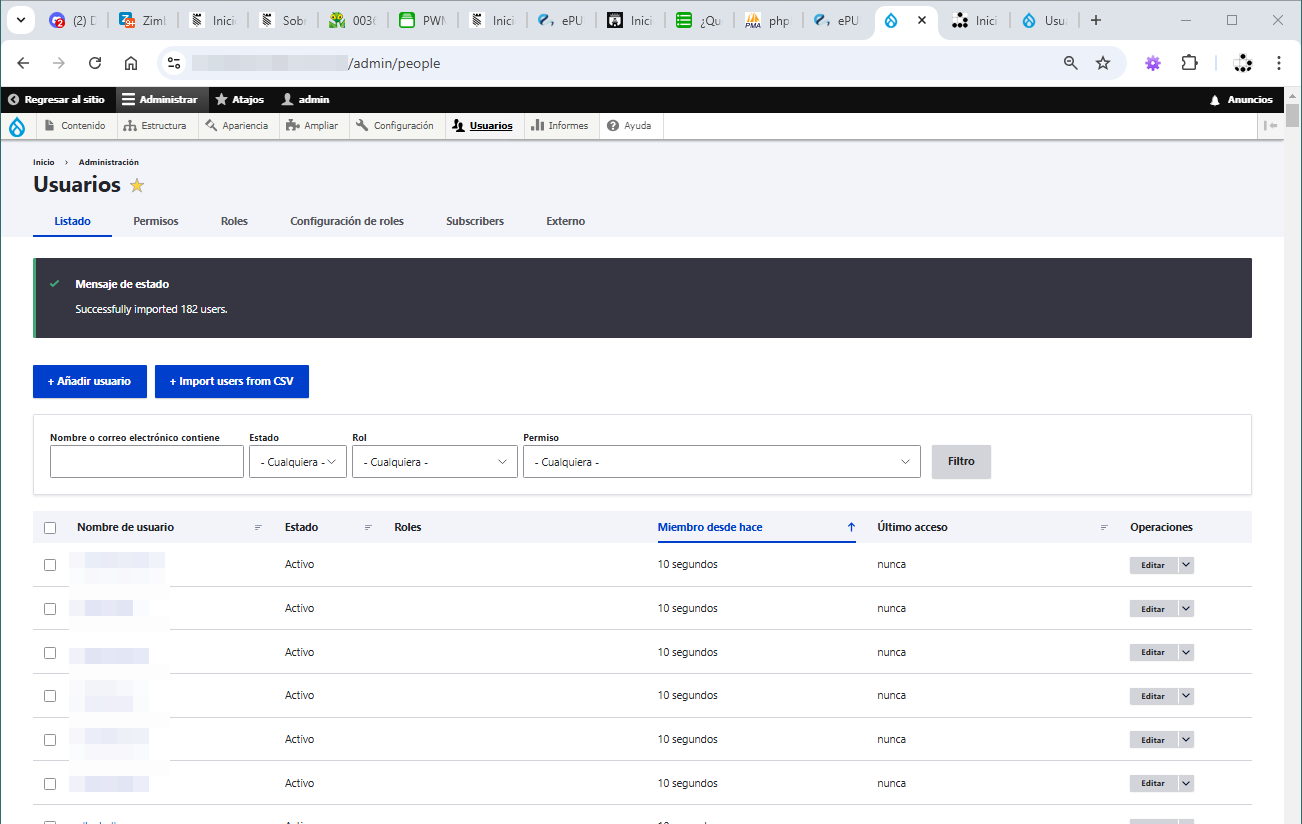1302x824 pixels.
Task: Switch to the Sobr browser tab
Action: tap(282, 20)
